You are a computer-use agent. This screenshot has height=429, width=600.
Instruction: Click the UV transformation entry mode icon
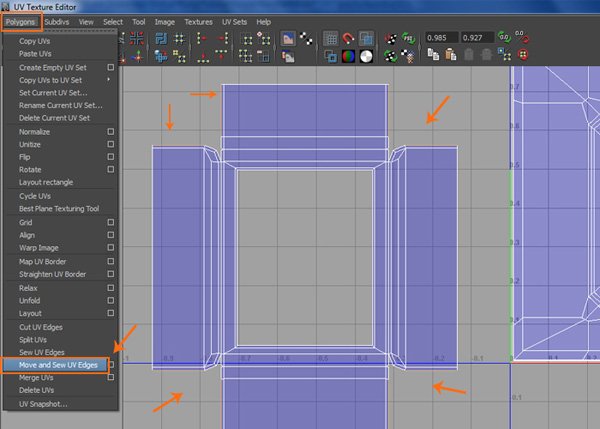point(523,38)
